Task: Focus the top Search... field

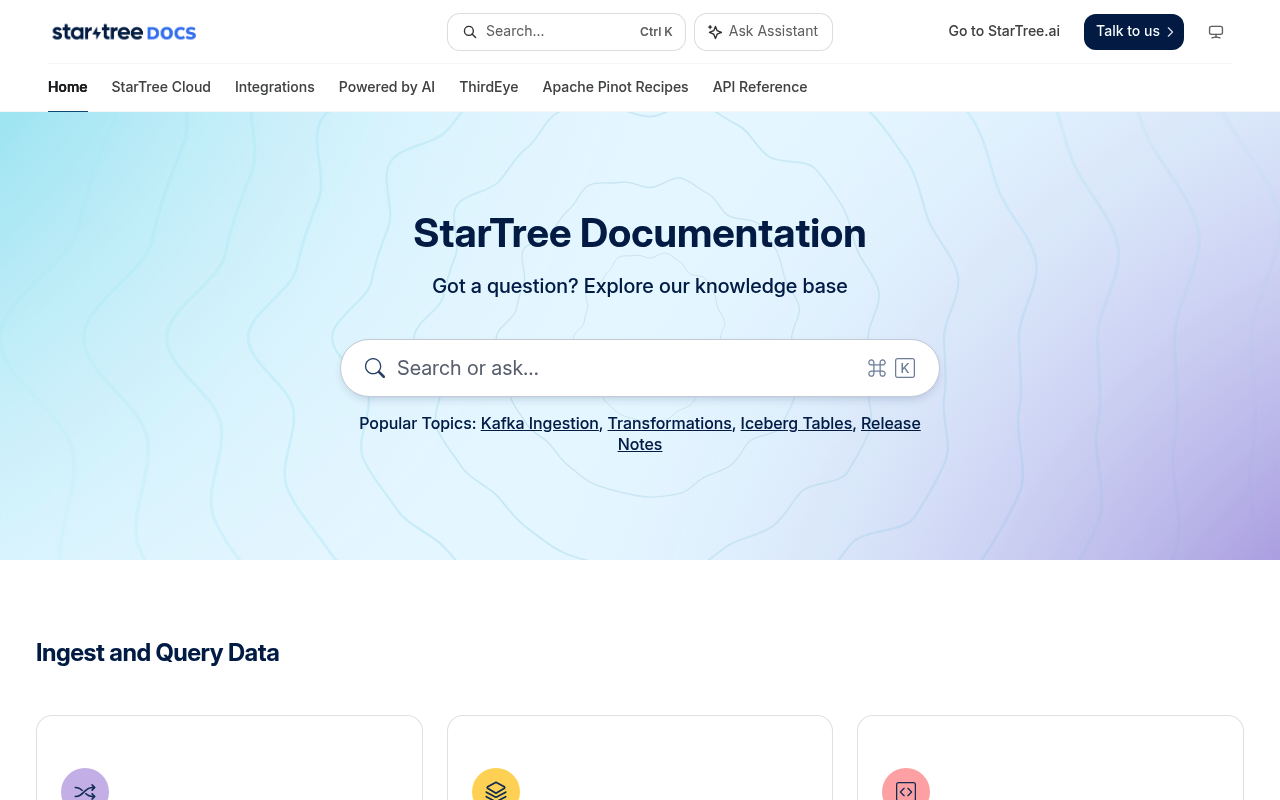Action: tap(566, 32)
